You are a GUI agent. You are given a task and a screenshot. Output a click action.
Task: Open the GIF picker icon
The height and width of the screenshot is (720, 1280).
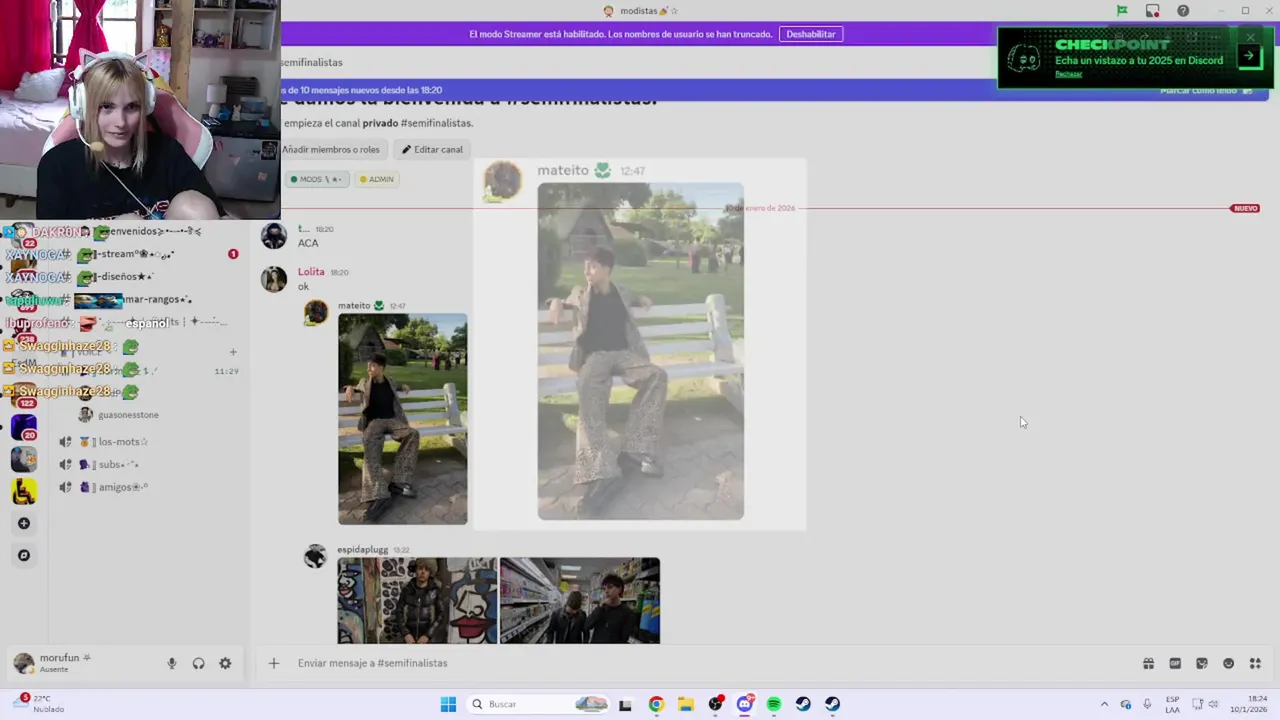1175,663
